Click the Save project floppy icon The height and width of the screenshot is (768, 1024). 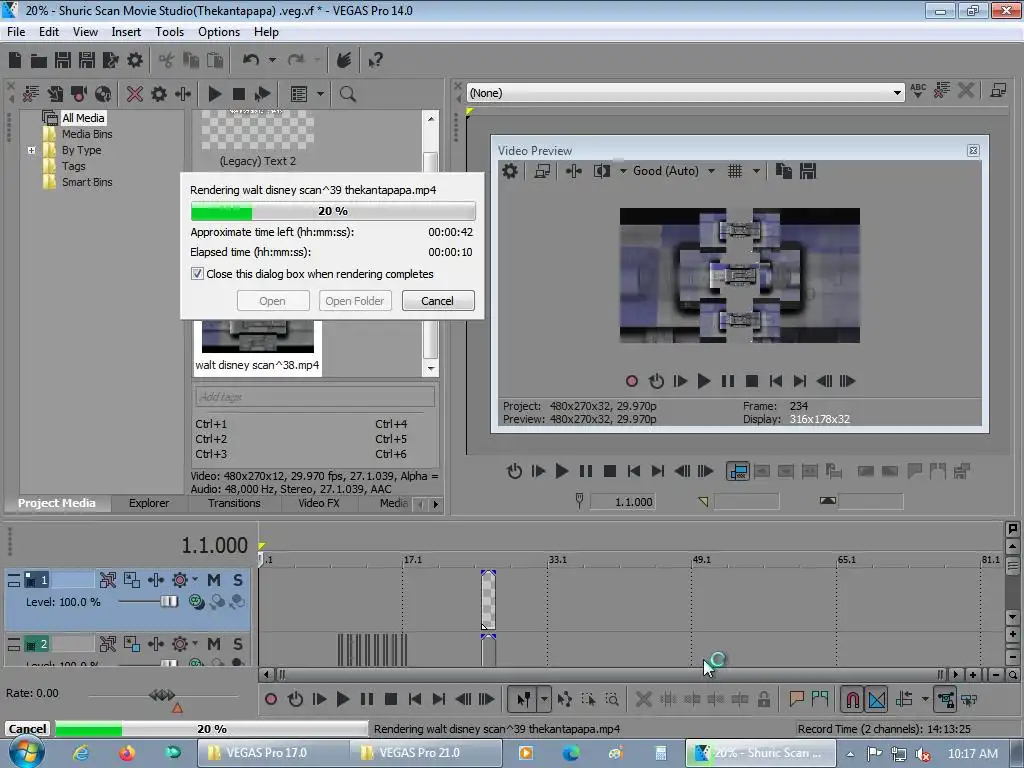(x=63, y=60)
